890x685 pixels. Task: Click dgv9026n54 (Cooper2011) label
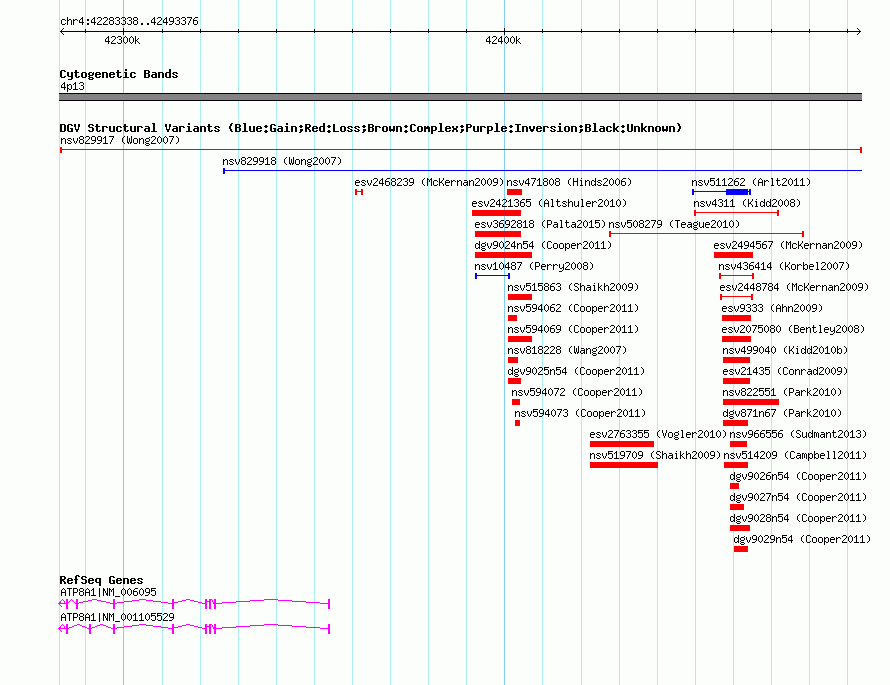pos(798,476)
